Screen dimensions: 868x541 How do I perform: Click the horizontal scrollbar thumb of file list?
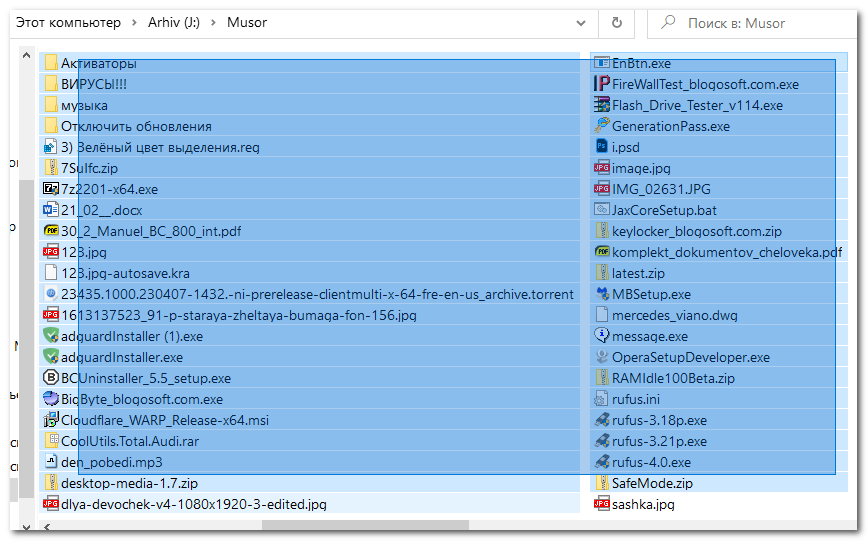[365, 525]
